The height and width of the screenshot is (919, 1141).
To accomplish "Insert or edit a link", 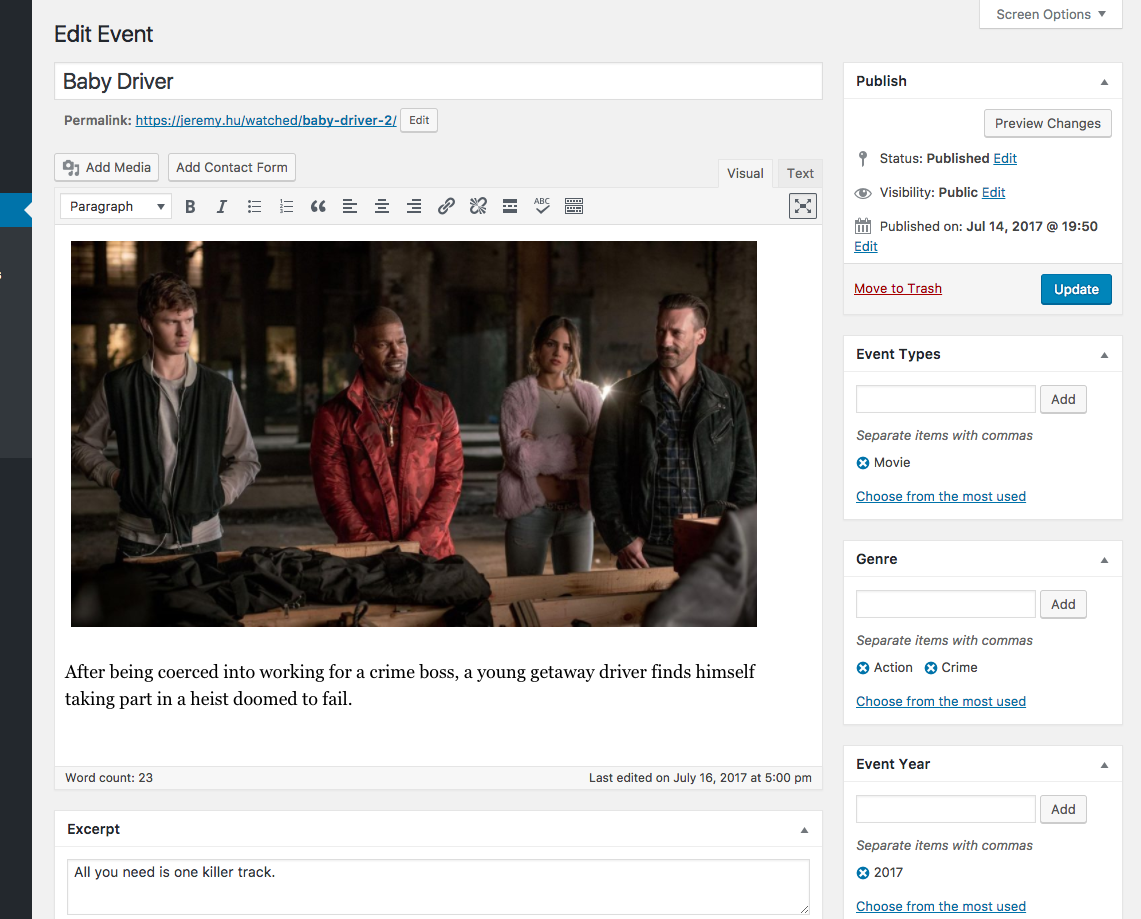I will [446, 207].
